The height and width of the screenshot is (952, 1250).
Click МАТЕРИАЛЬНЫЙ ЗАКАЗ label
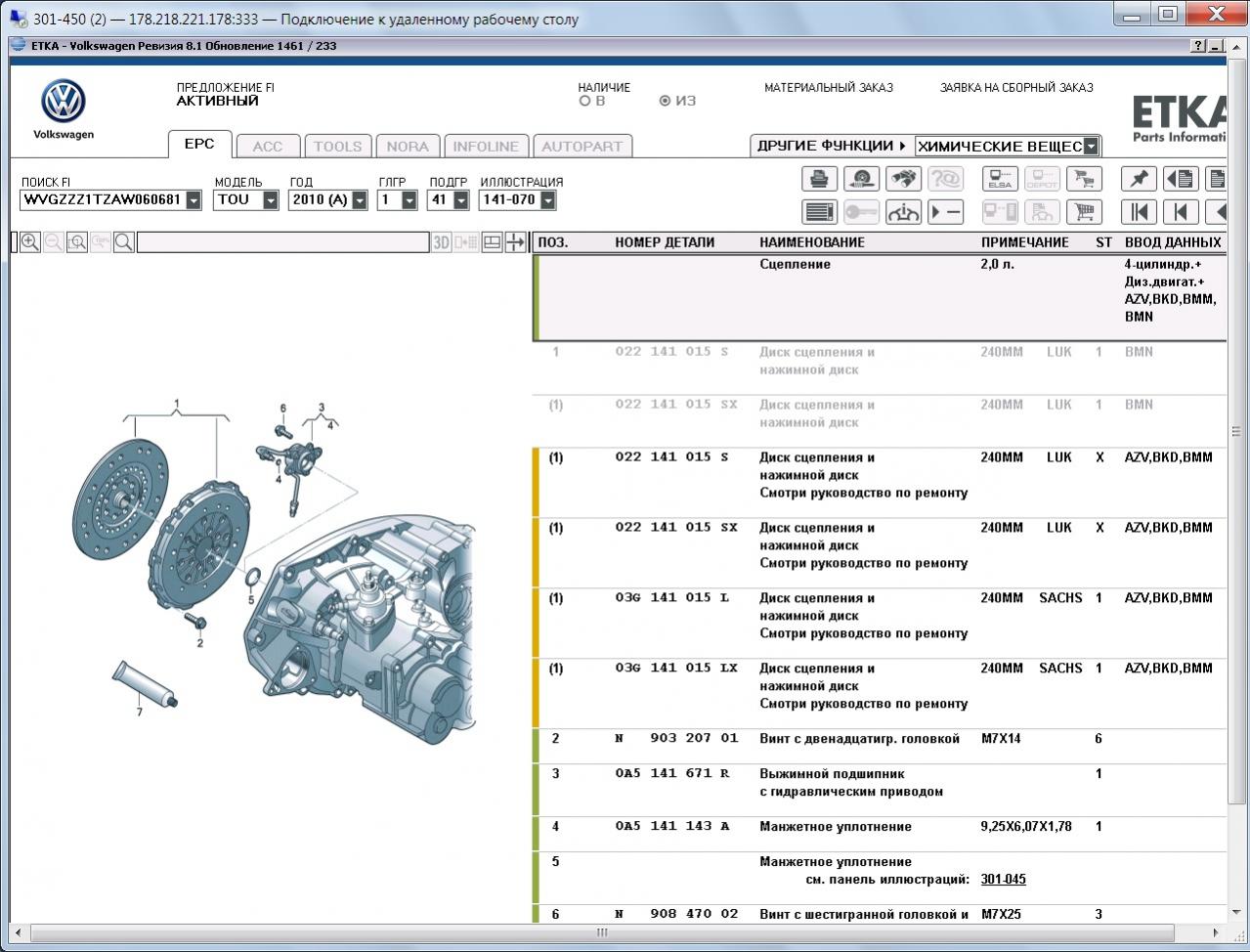[829, 88]
